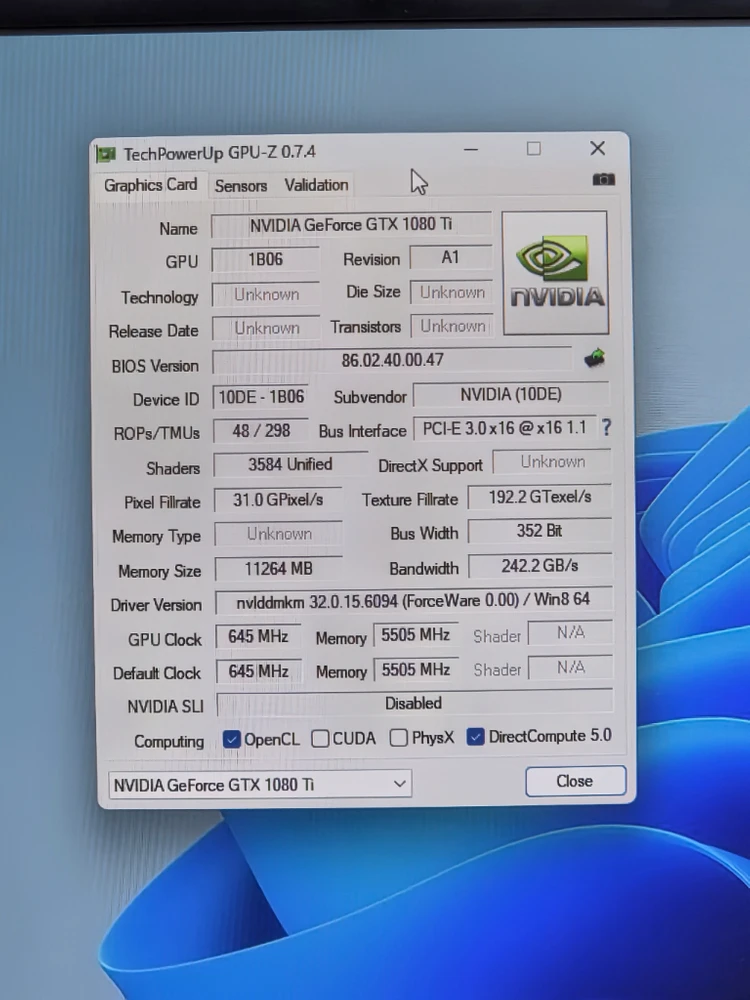Click the Bandwidth value 242.2 GB/s

pyautogui.click(x=540, y=566)
